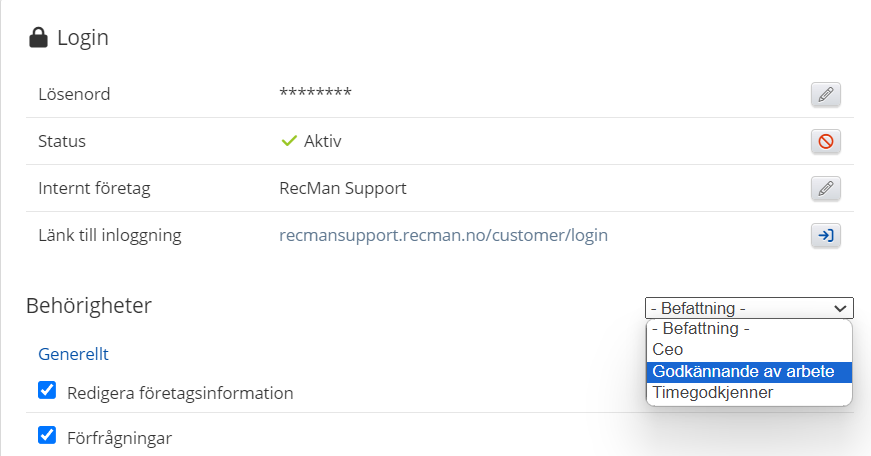This screenshot has width=871, height=456.
Task: Click the Länk till inloggning label
Action: pos(109,235)
